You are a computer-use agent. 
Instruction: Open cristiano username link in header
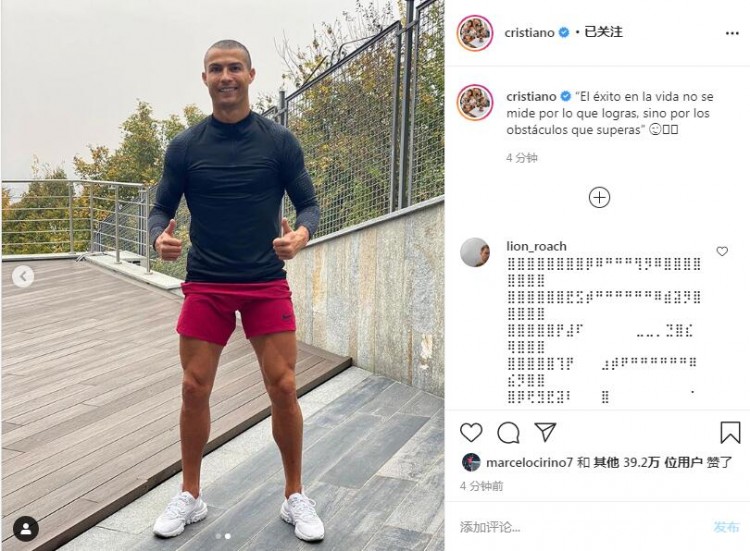[529, 33]
